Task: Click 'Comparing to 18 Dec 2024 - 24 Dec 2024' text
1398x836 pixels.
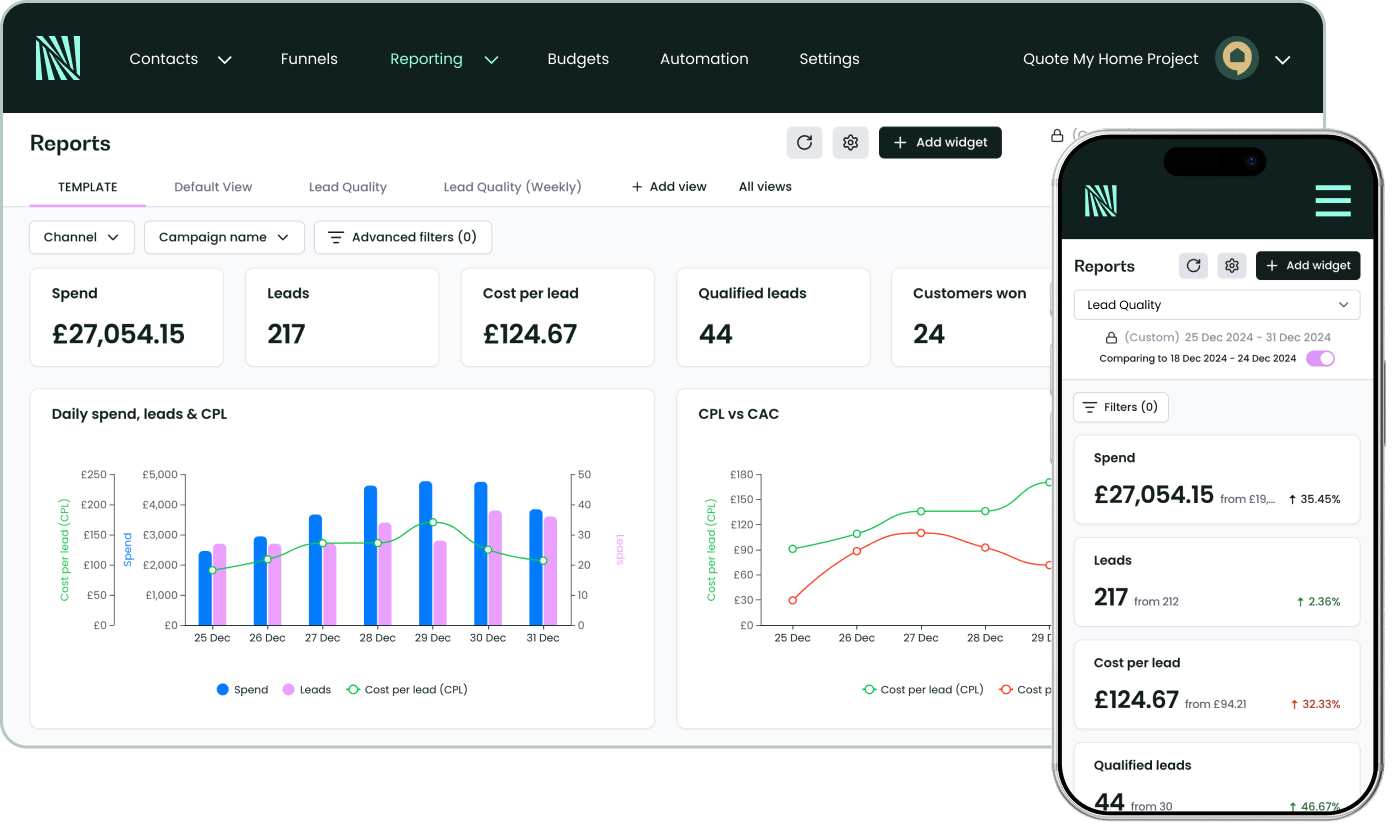Action: pyautogui.click(x=1198, y=359)
